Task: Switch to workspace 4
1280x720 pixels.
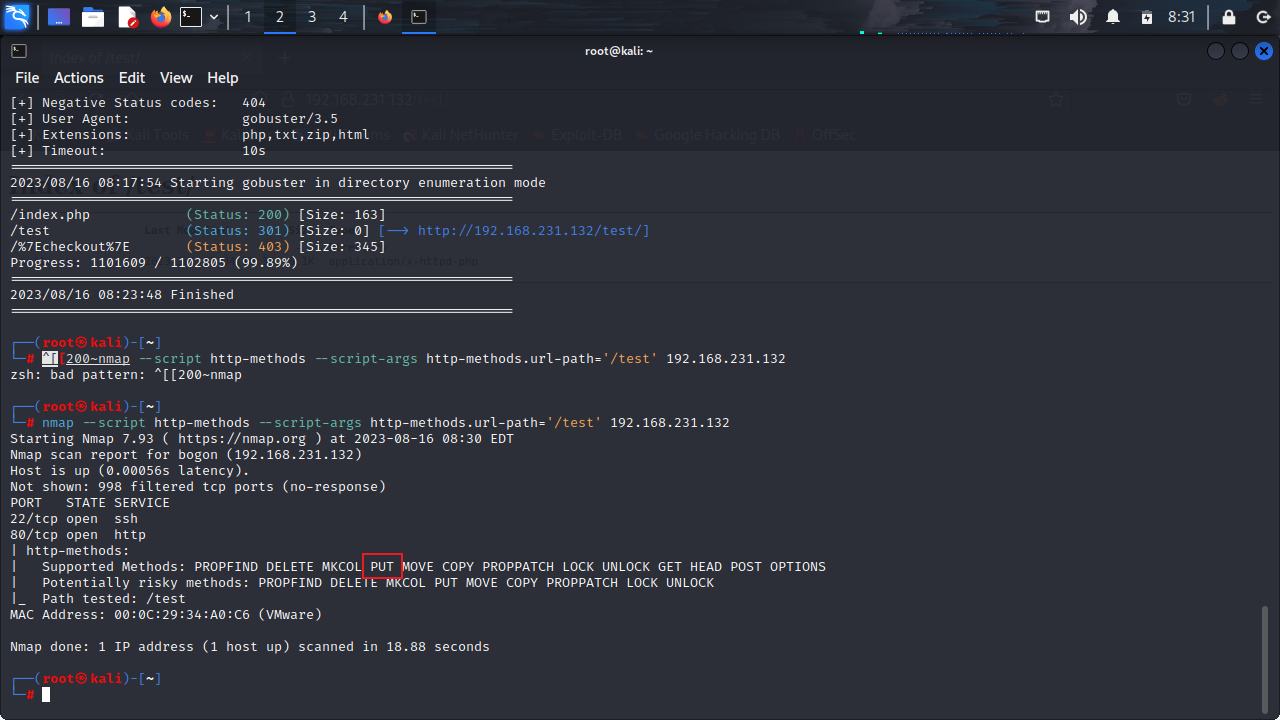Action: tap(343, 17)
